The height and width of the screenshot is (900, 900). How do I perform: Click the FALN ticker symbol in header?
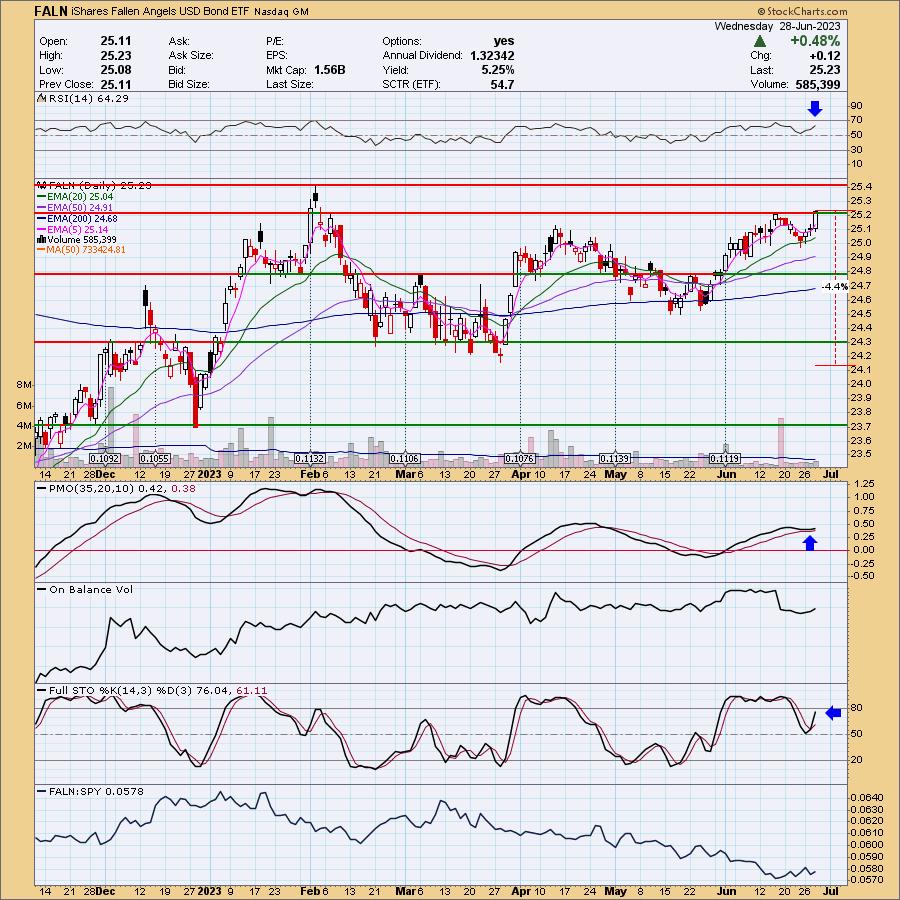(51, 11)
